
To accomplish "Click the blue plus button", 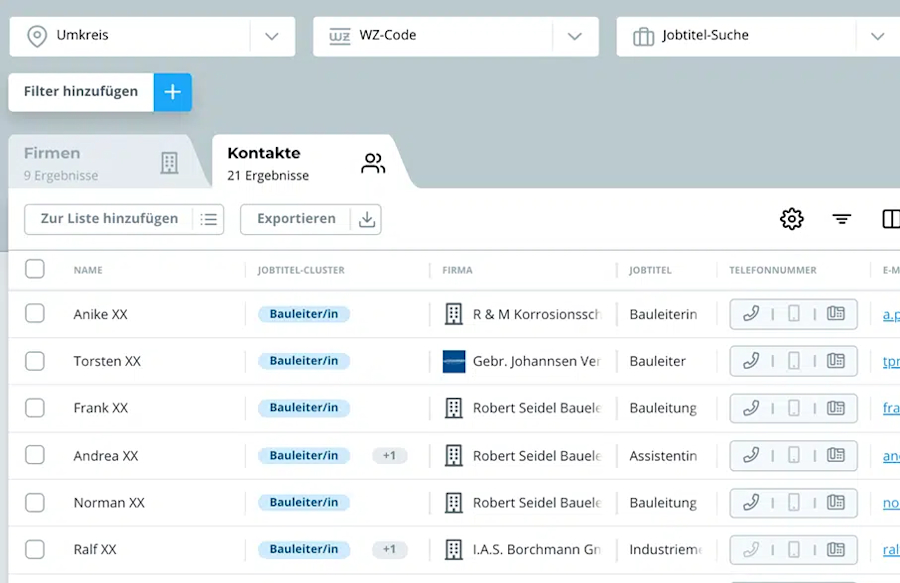I will coord(173,92).
